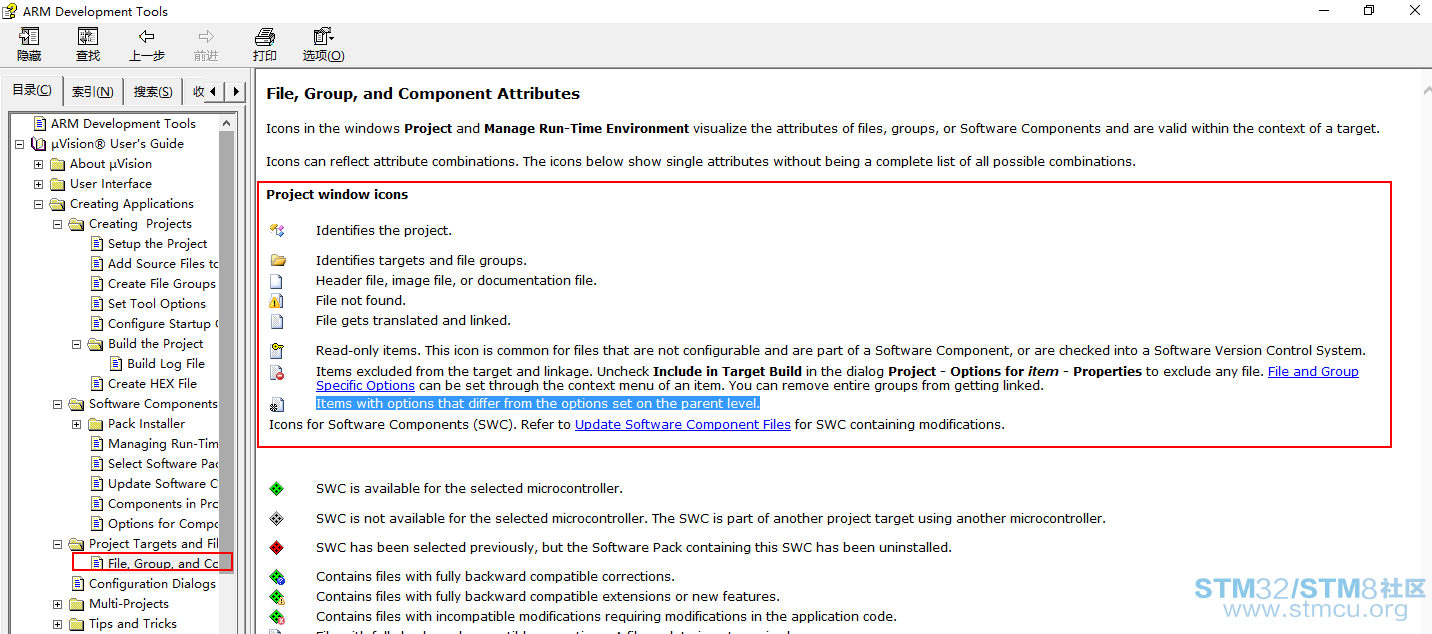Open Setup the Project topic
1432x634 pixels.
(x=158, y=244)
